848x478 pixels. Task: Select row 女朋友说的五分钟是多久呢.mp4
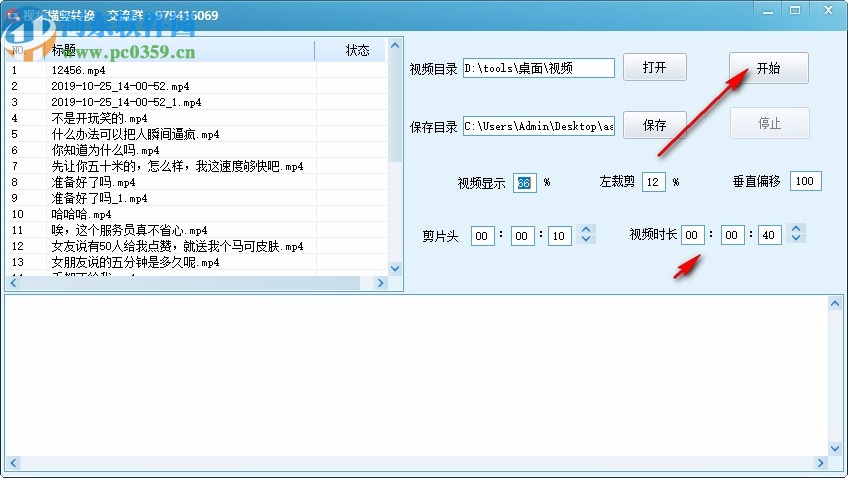[197, 262]
